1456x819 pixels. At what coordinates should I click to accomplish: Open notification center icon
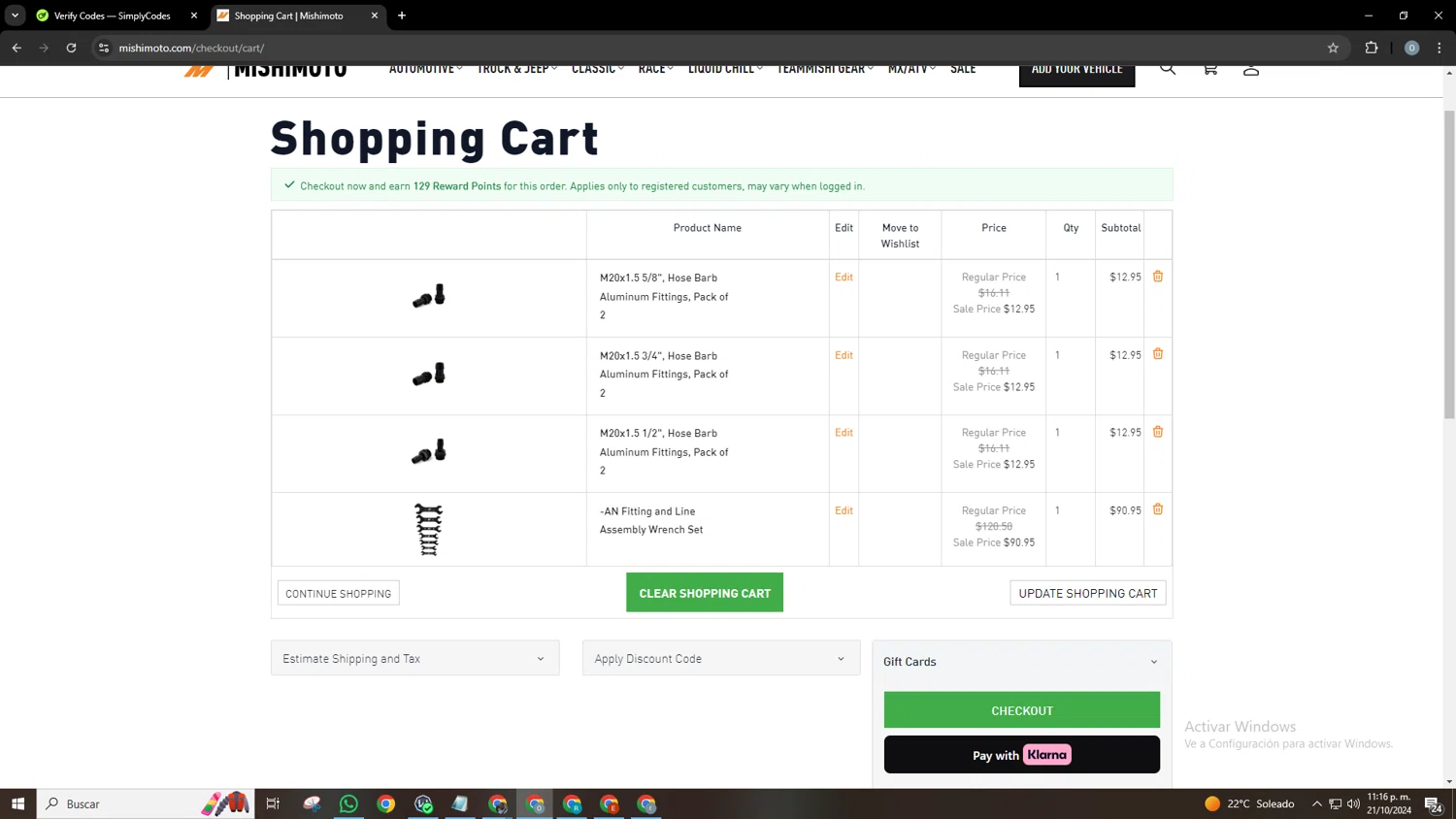click(x=1433, y=803)
